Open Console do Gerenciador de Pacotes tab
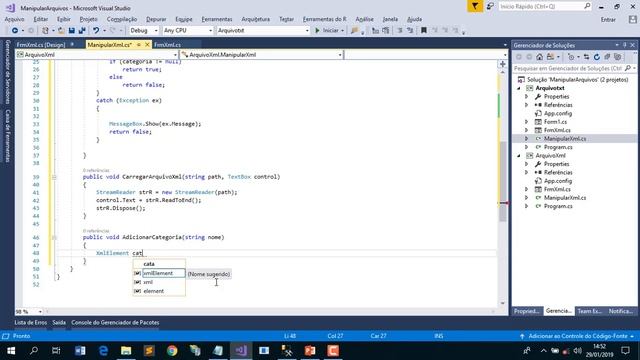 pos(115,323)
